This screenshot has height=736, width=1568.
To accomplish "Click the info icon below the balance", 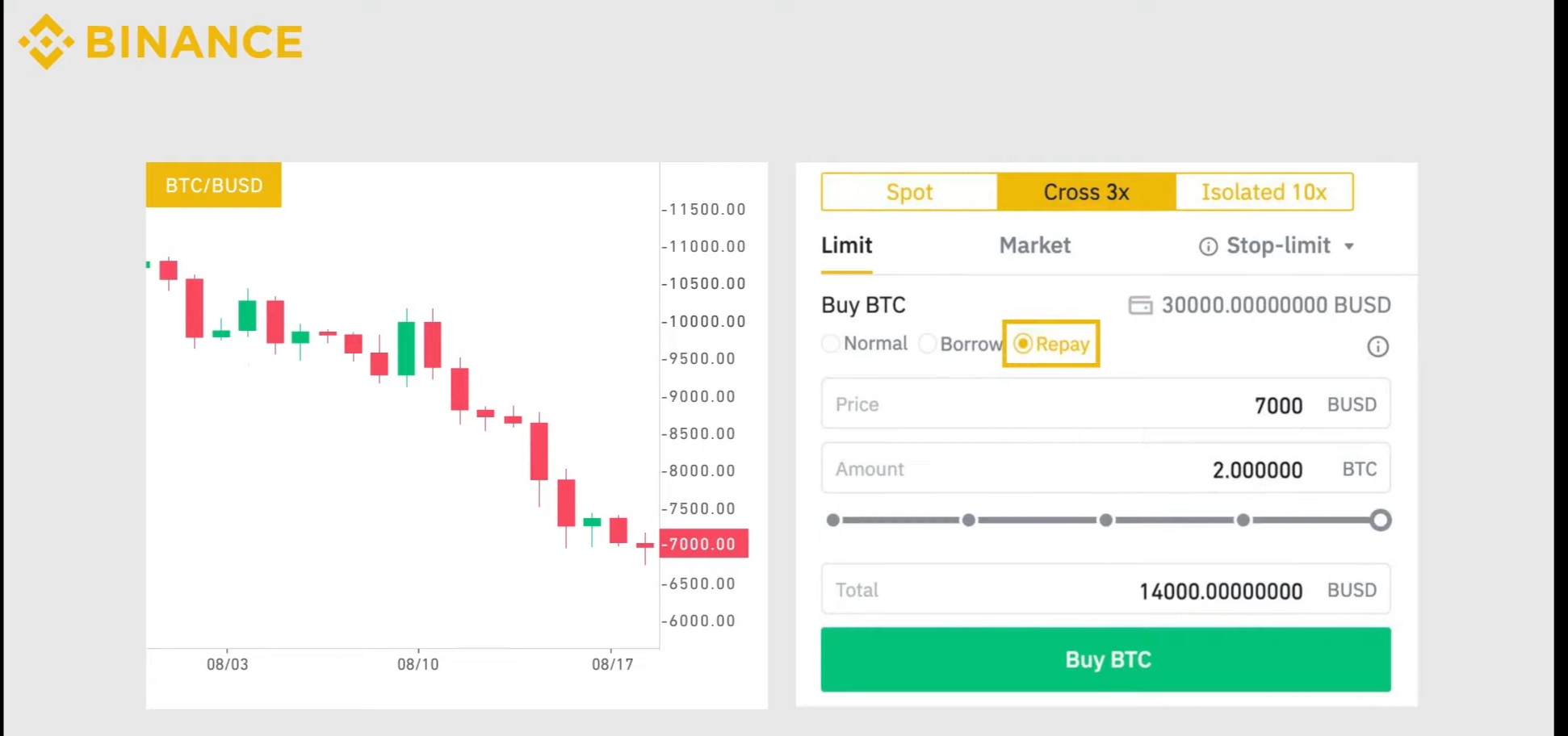I will (1377, 347).
